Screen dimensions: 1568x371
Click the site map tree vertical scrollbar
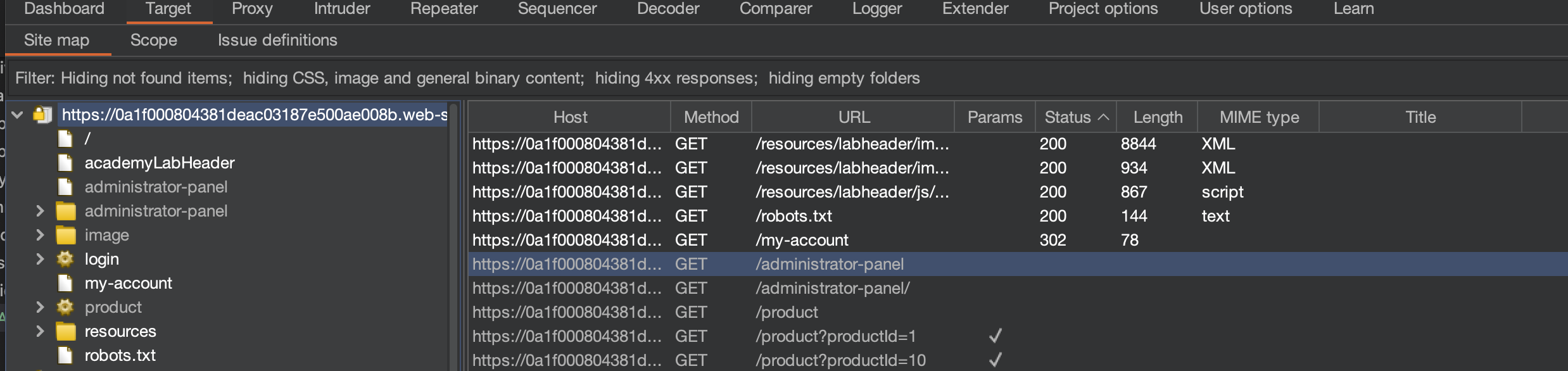[453, 234]
